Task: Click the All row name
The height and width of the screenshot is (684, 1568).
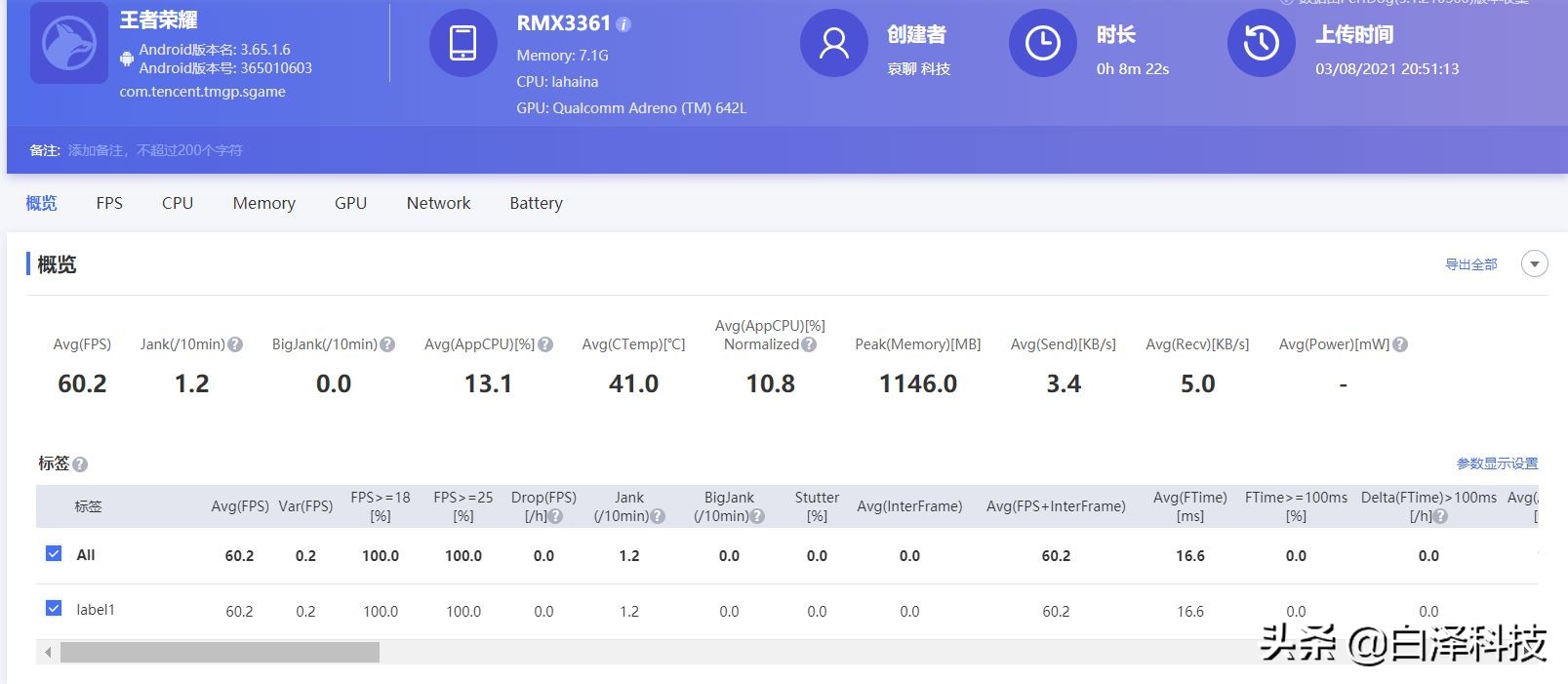Action: click(x=86, y=555)
